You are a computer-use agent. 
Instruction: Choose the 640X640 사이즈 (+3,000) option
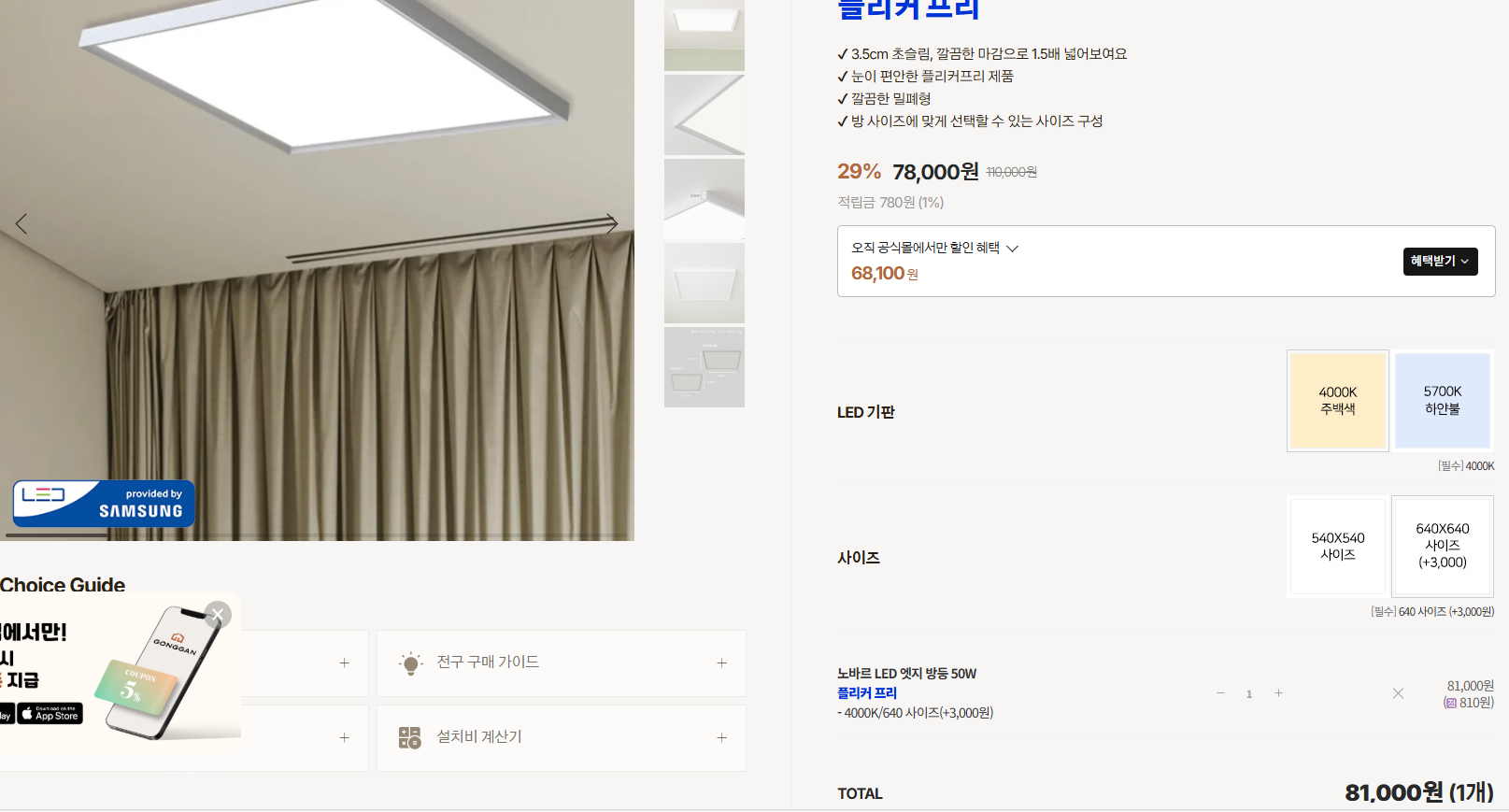(1443, 547)
